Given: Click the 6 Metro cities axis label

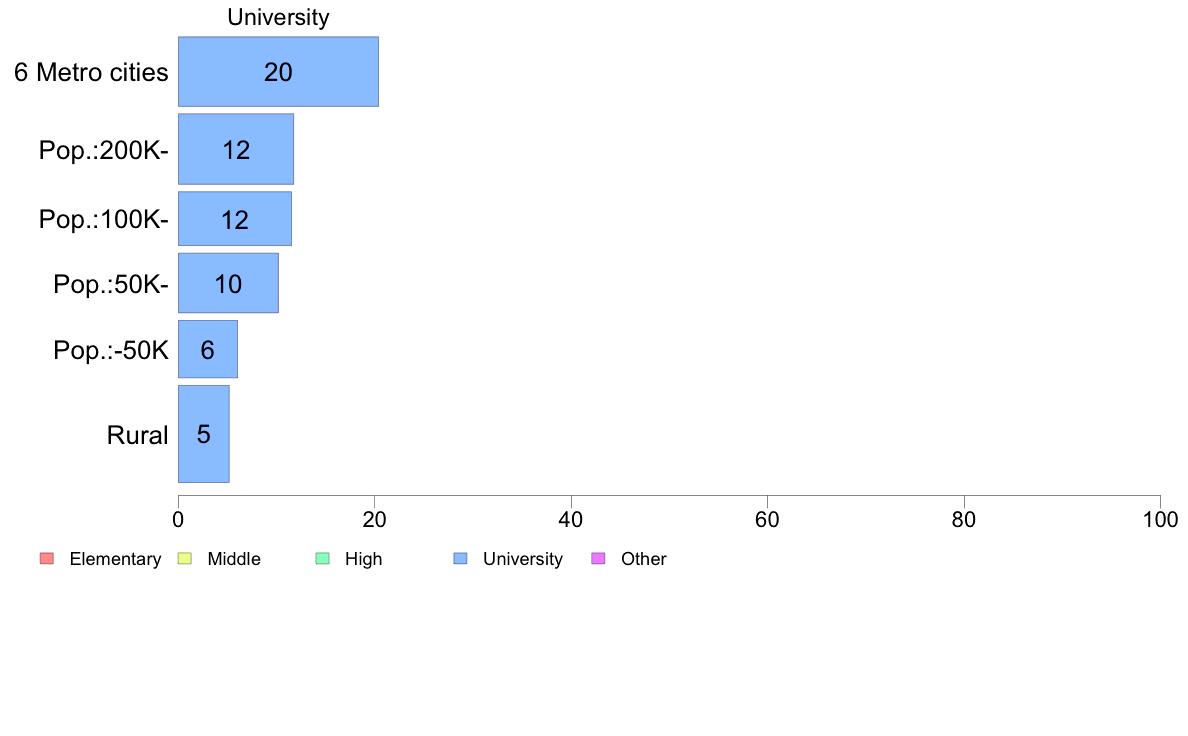Looking at the screenshot, I should coord(91,73).
